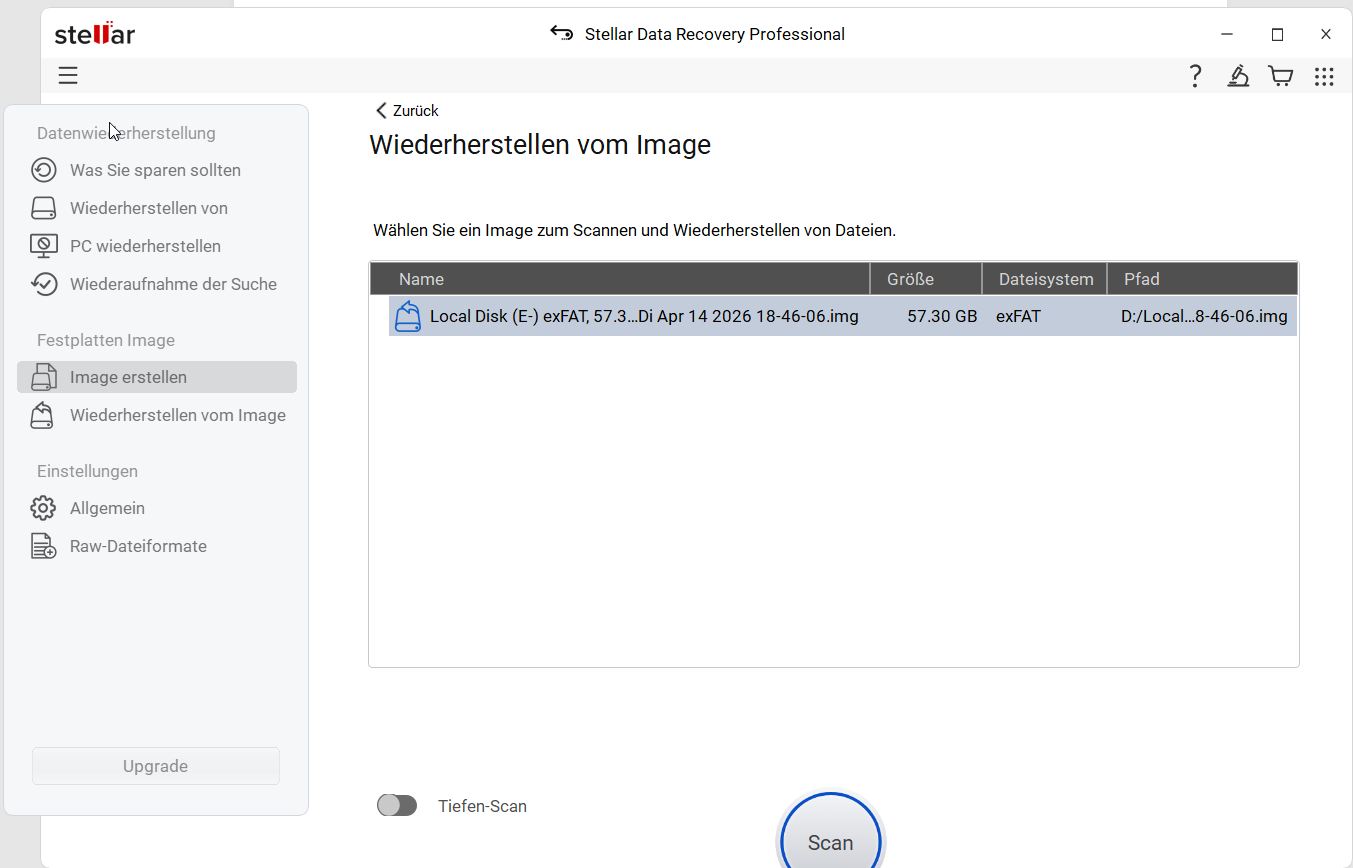The width and height of the screenshot is (1353, 868).
Task: Sort by the Dateisystem column header
Action: (1046, 279)
